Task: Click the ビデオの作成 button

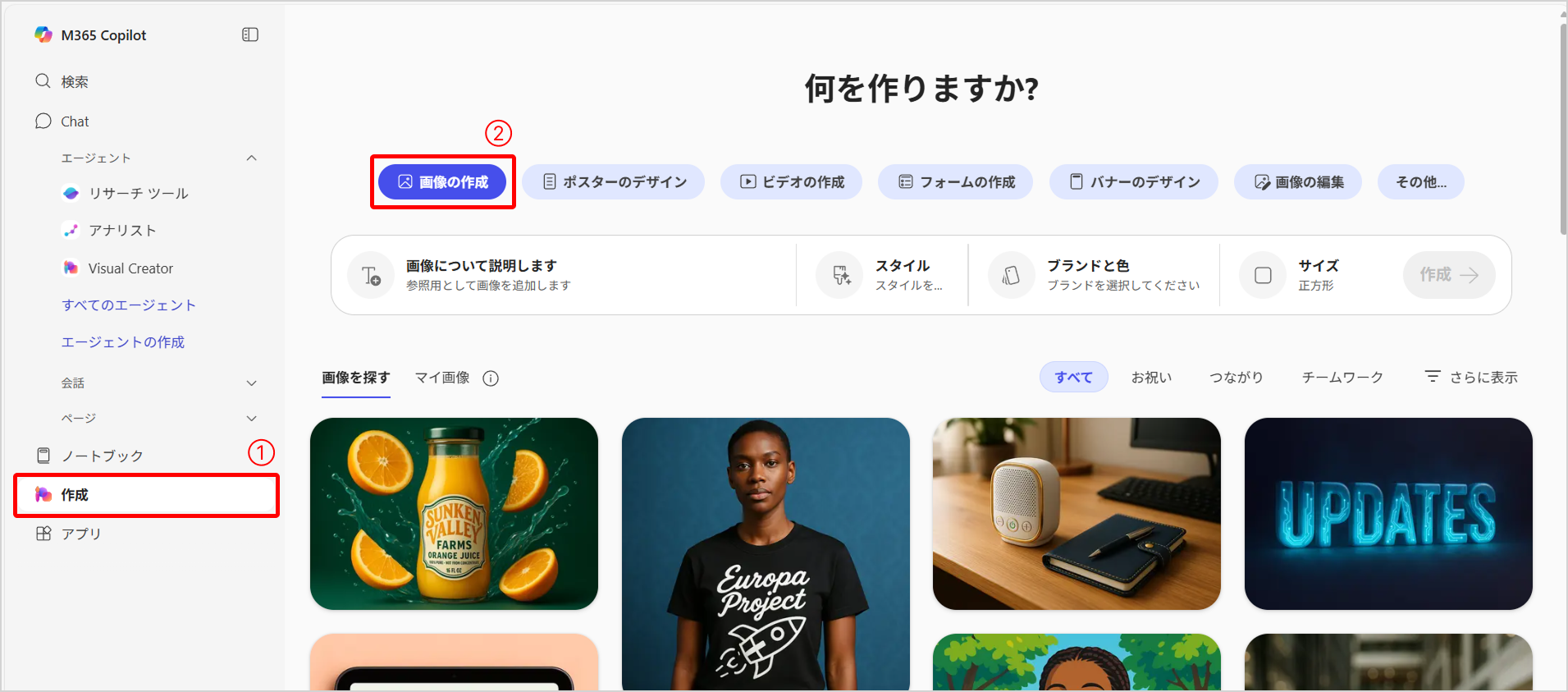Action: [792, 182]
